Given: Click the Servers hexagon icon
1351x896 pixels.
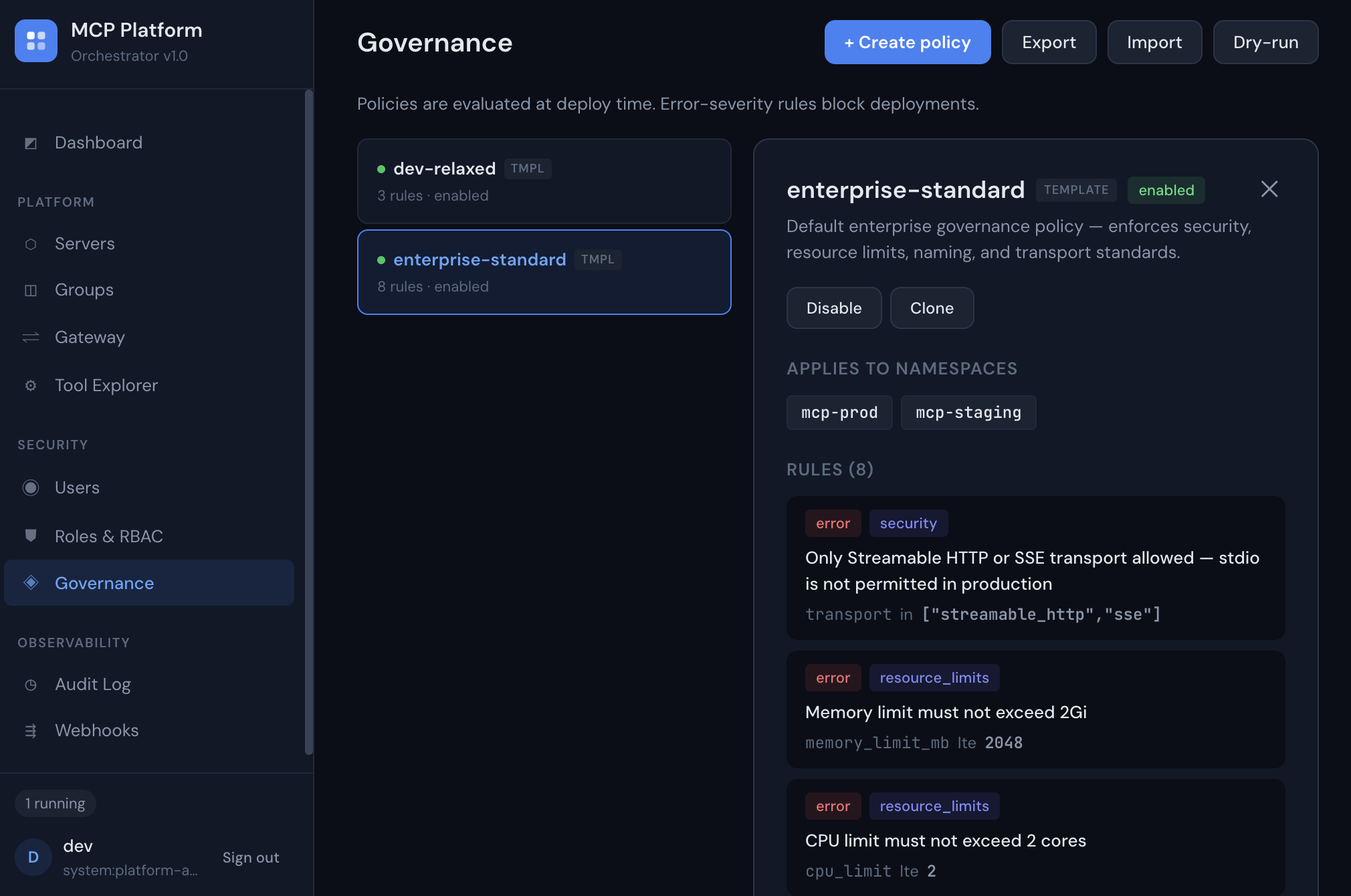Looking at the screenshot, I should (x=31, y=244).
